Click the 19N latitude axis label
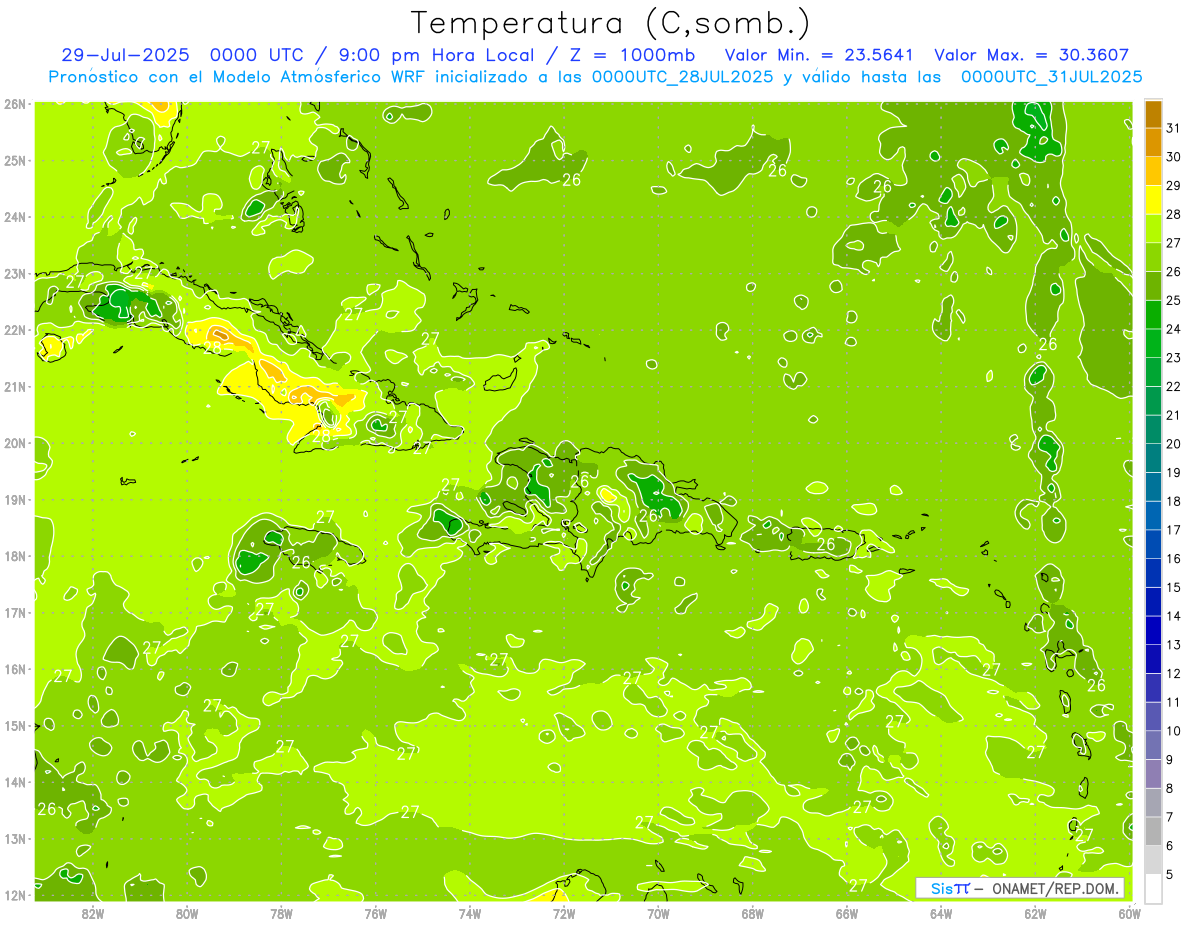The height and width of the screenshot is (927, 1200). [x=15, y=499]
